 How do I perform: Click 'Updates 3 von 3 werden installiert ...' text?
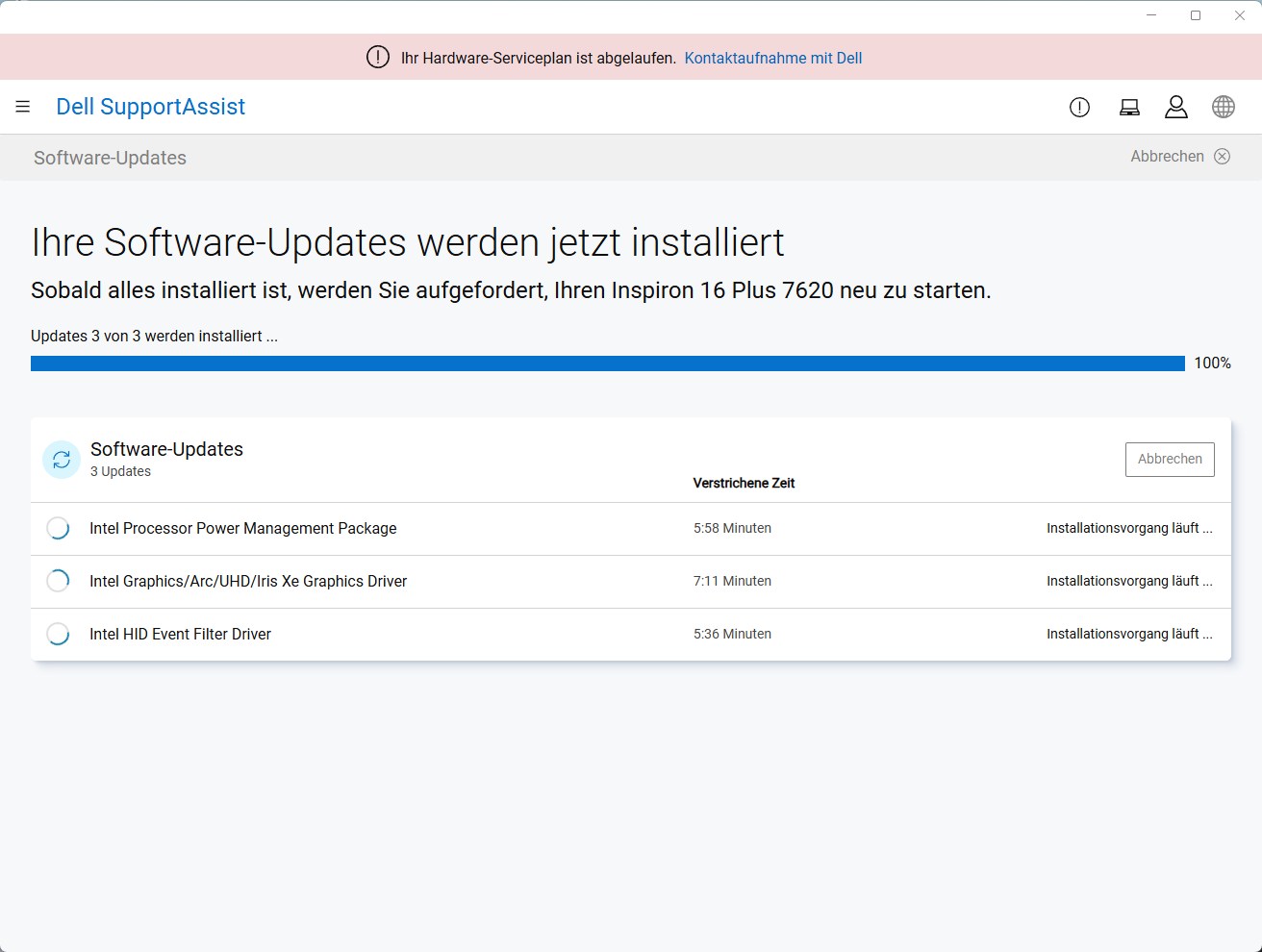[154, 336]
